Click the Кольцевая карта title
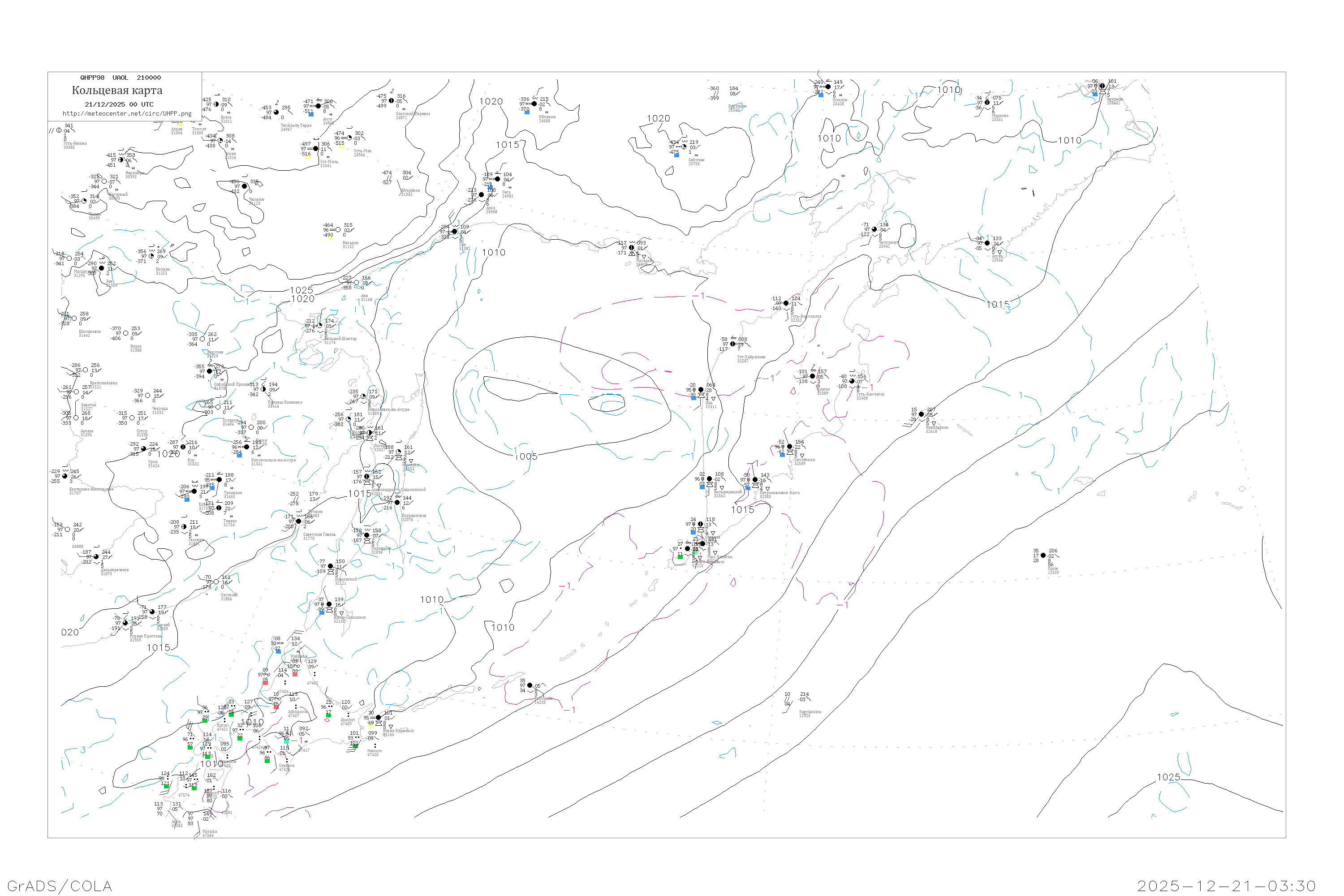 117,90
